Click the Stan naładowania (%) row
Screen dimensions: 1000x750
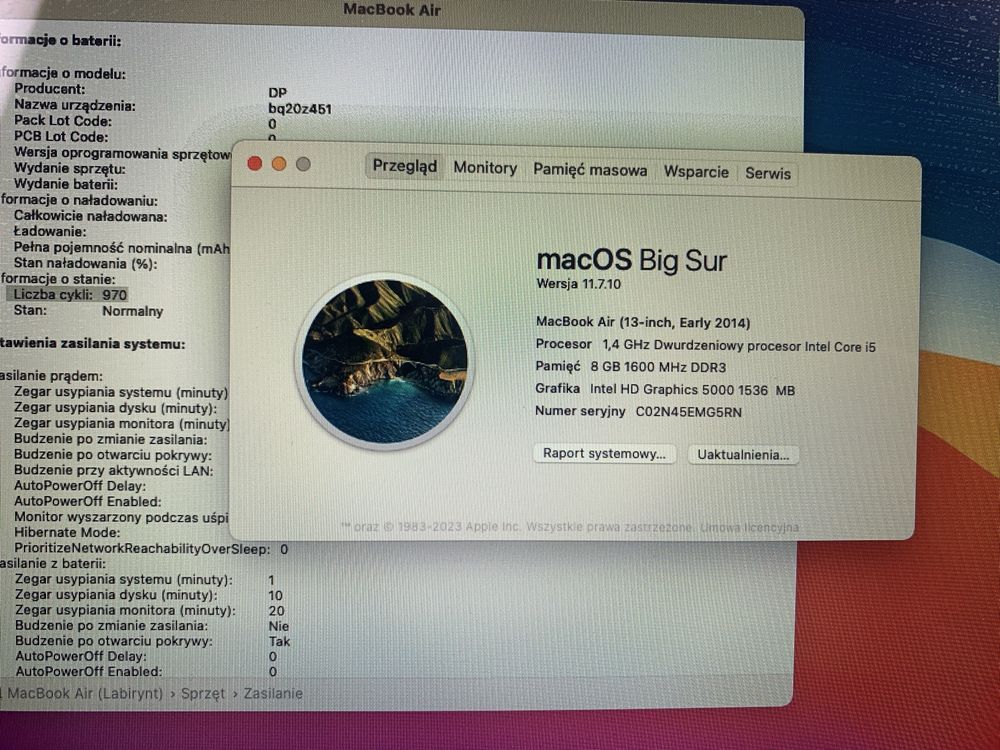pyautogui.click(x=85, y=263)
